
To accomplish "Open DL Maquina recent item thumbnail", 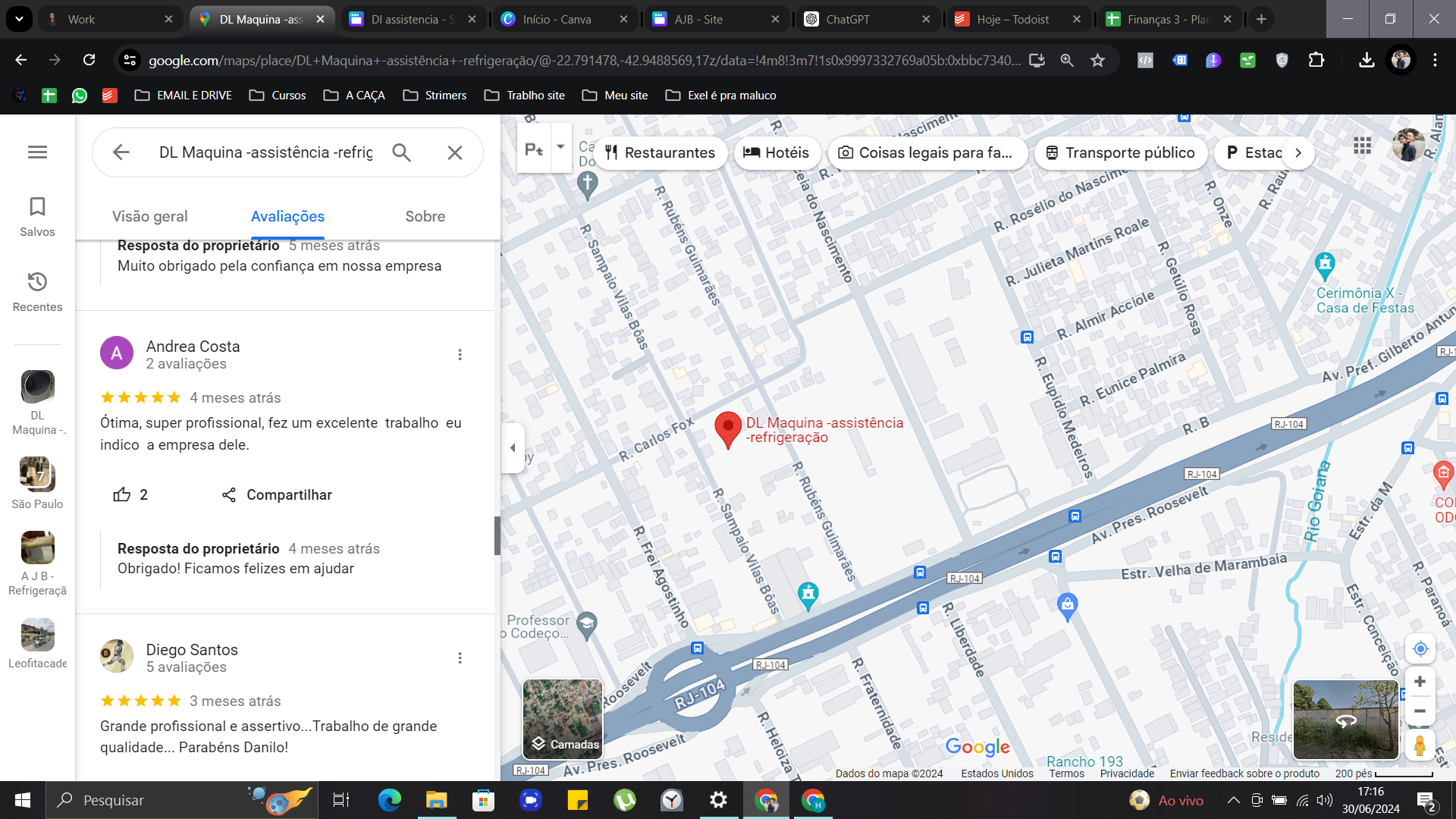I will point(37,387).
